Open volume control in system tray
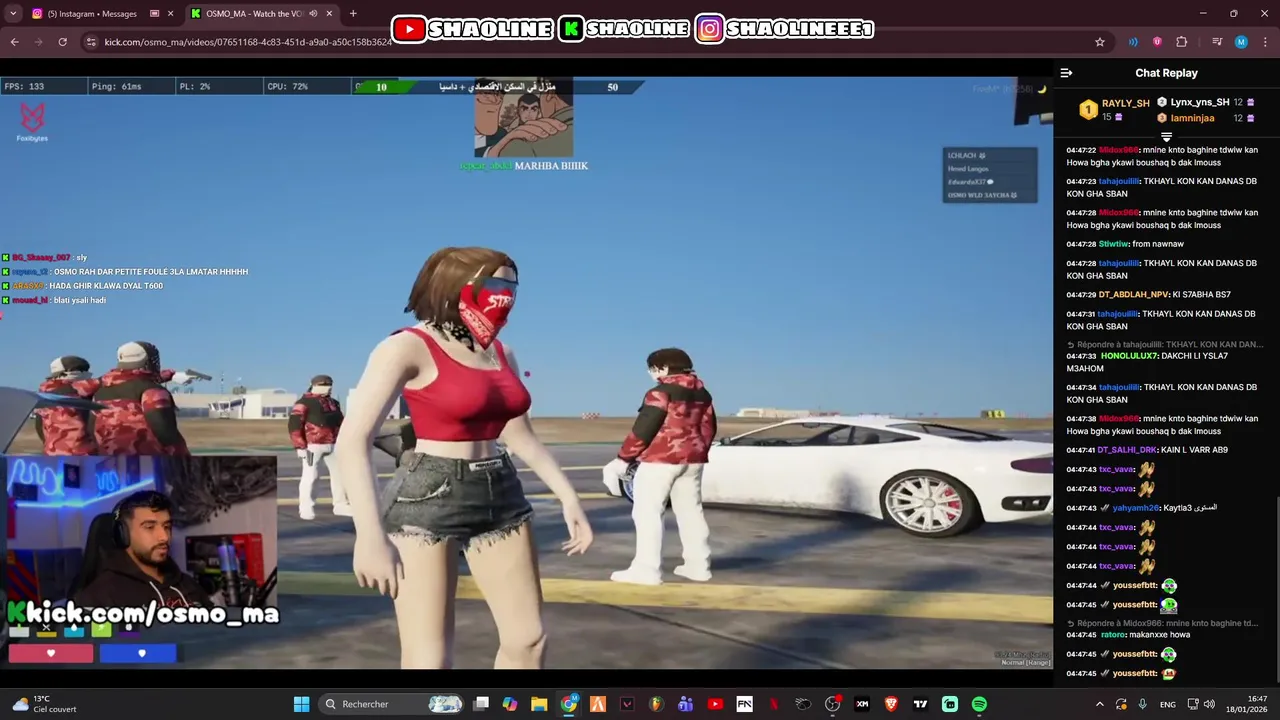 click(1209, 704)
